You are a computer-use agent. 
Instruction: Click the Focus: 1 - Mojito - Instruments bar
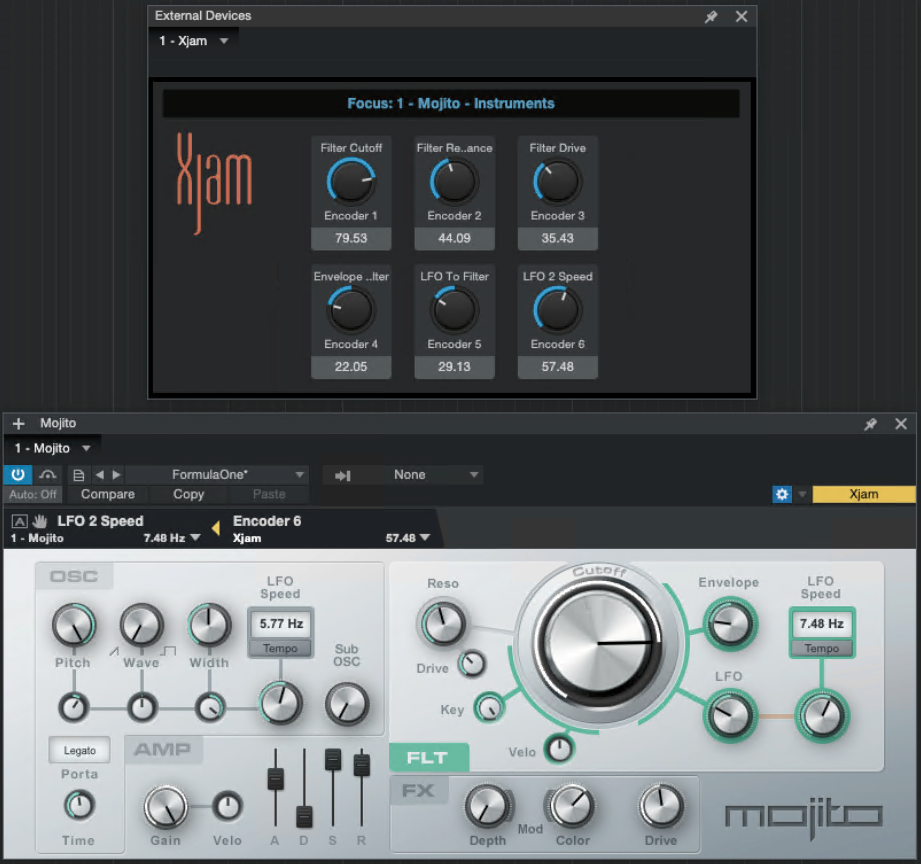click(x=451, y=103)
